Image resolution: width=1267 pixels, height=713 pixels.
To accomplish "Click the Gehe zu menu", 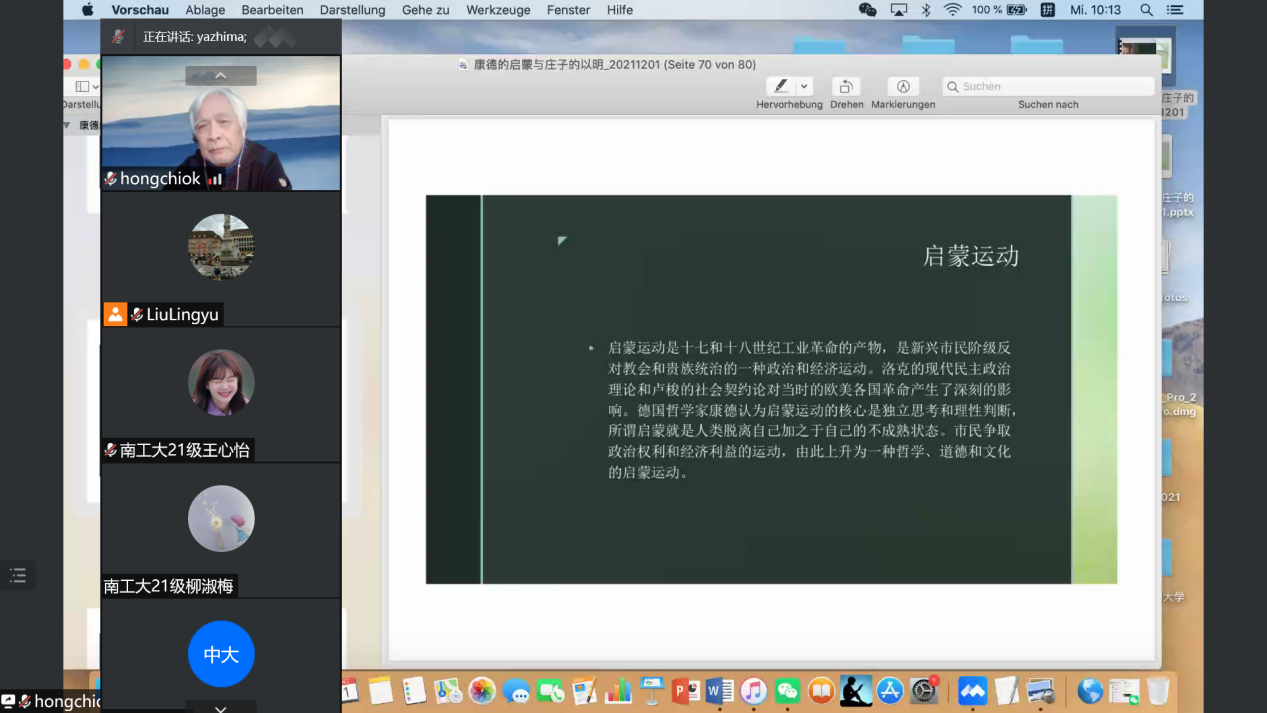I will [x=426, y=10].
